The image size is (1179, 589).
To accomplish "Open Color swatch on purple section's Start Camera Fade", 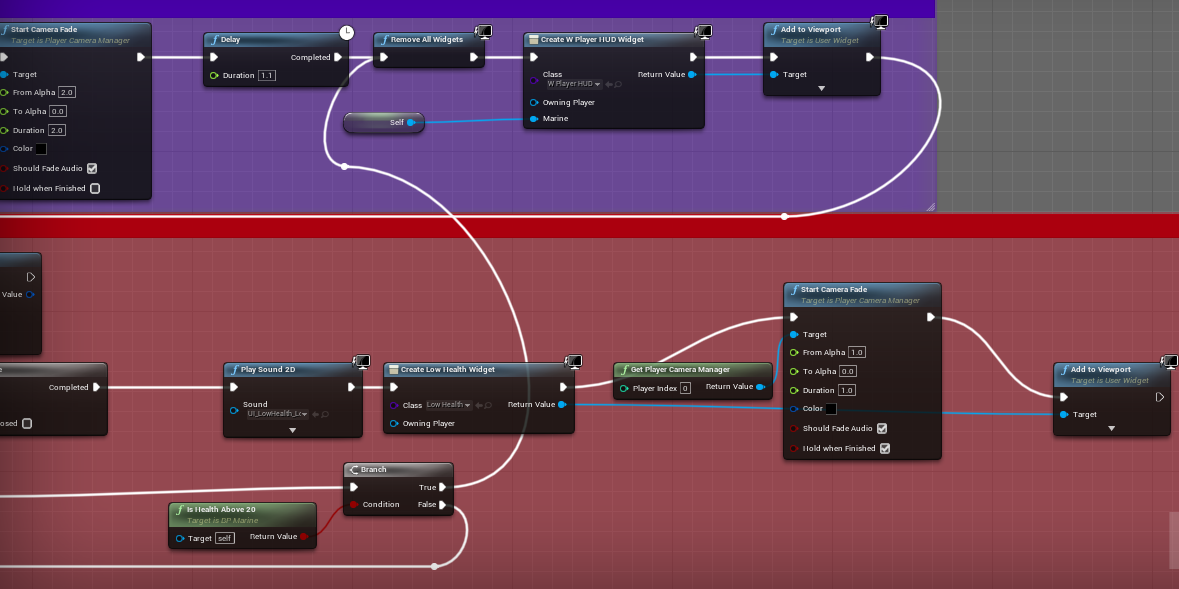I will (x=41, y=149).
